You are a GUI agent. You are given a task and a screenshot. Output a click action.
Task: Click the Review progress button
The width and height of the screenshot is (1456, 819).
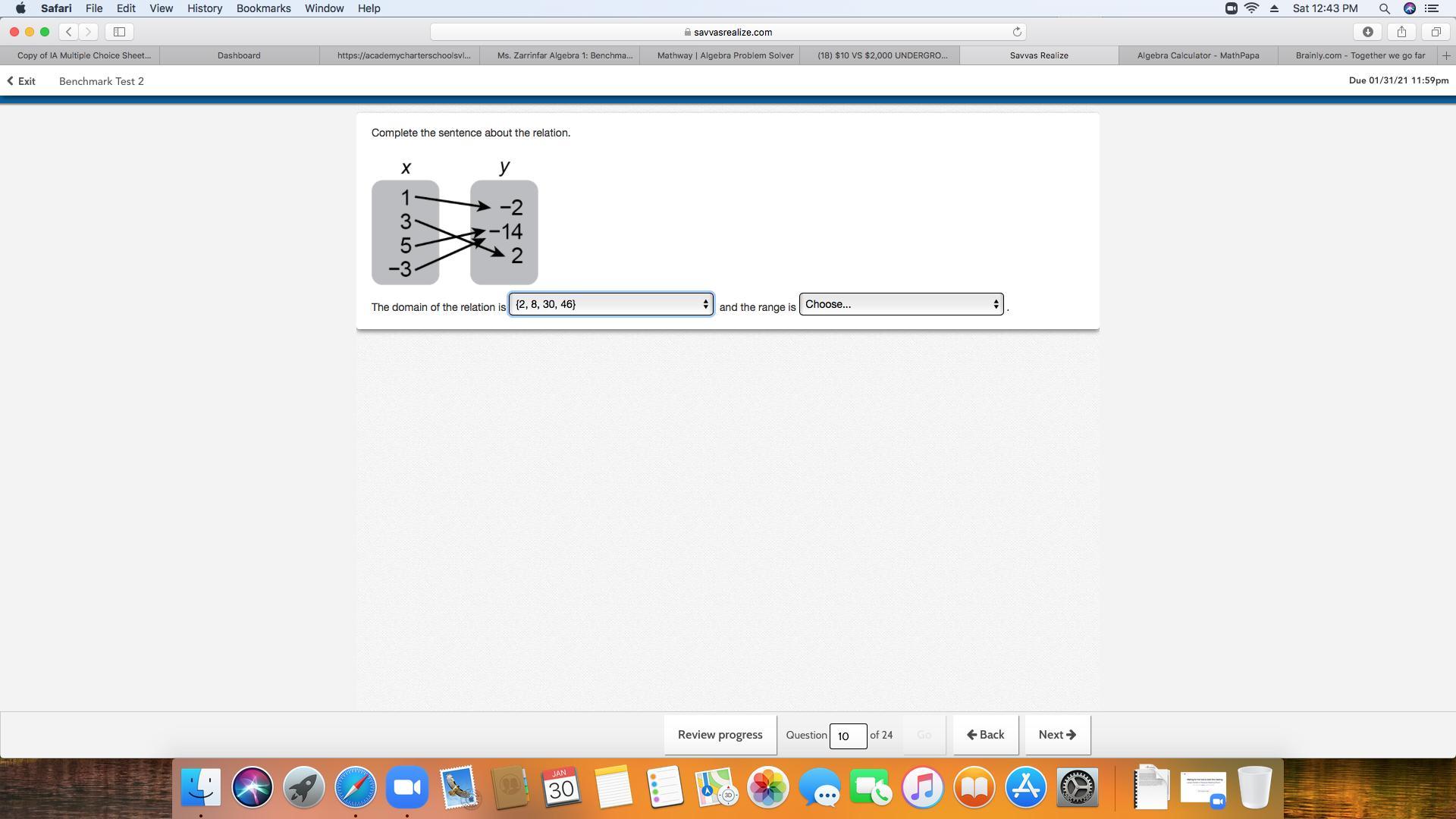pyautogui.click(x=720, y=735)
